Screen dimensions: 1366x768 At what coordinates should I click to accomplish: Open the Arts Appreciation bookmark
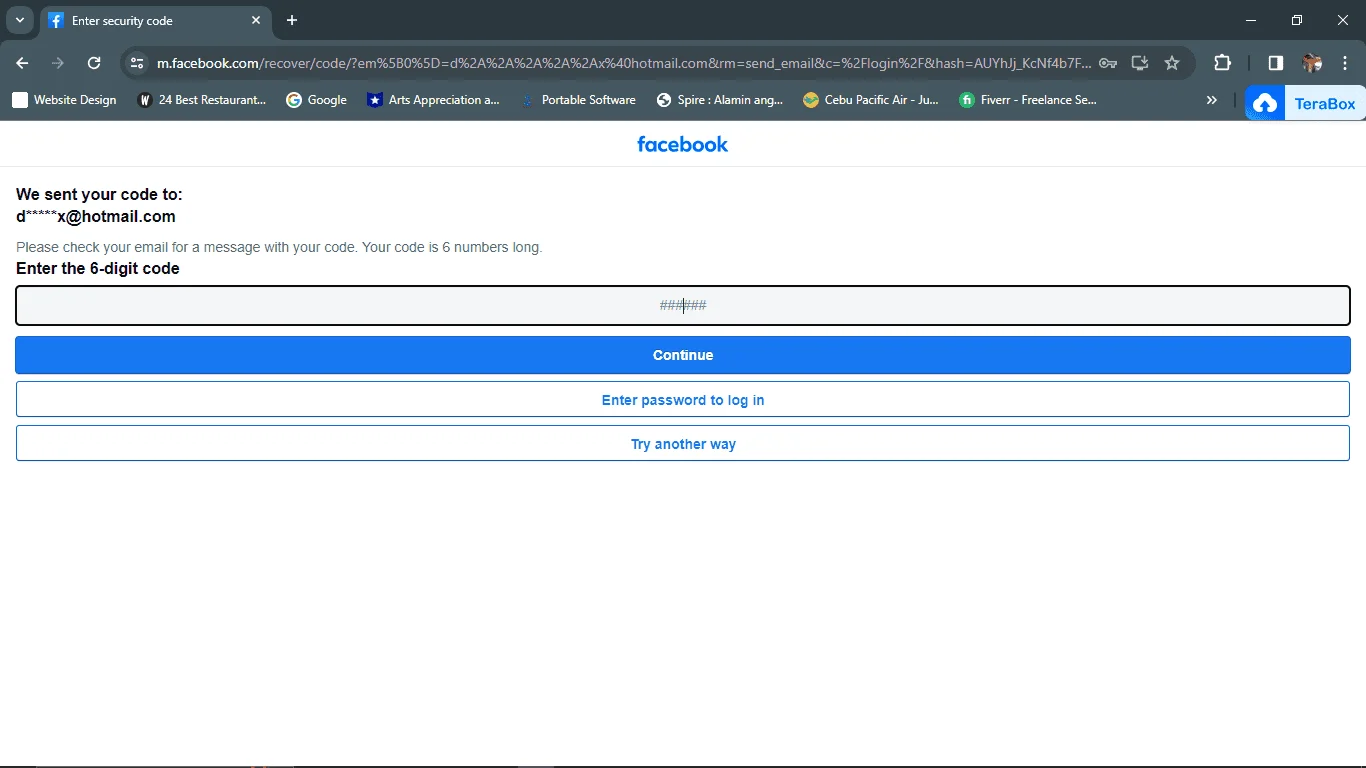(433, 100)
